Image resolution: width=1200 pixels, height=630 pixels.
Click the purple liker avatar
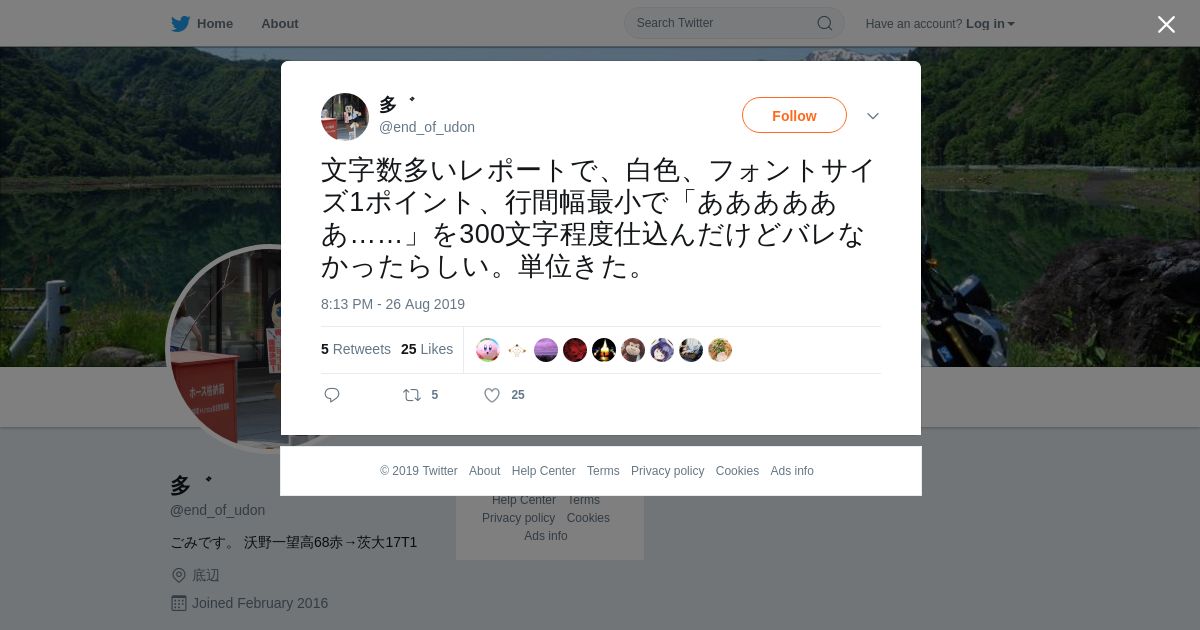pyautogui.click(x=546, y=350)
